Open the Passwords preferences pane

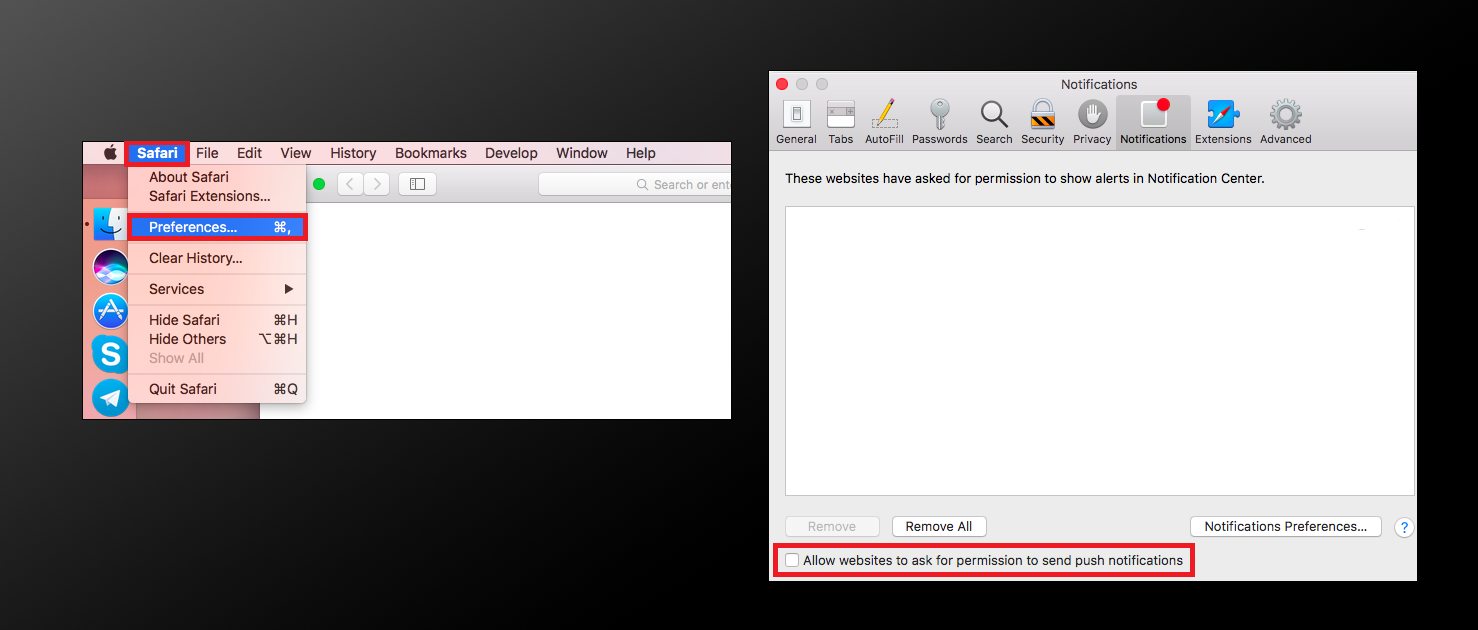[939, 122]
